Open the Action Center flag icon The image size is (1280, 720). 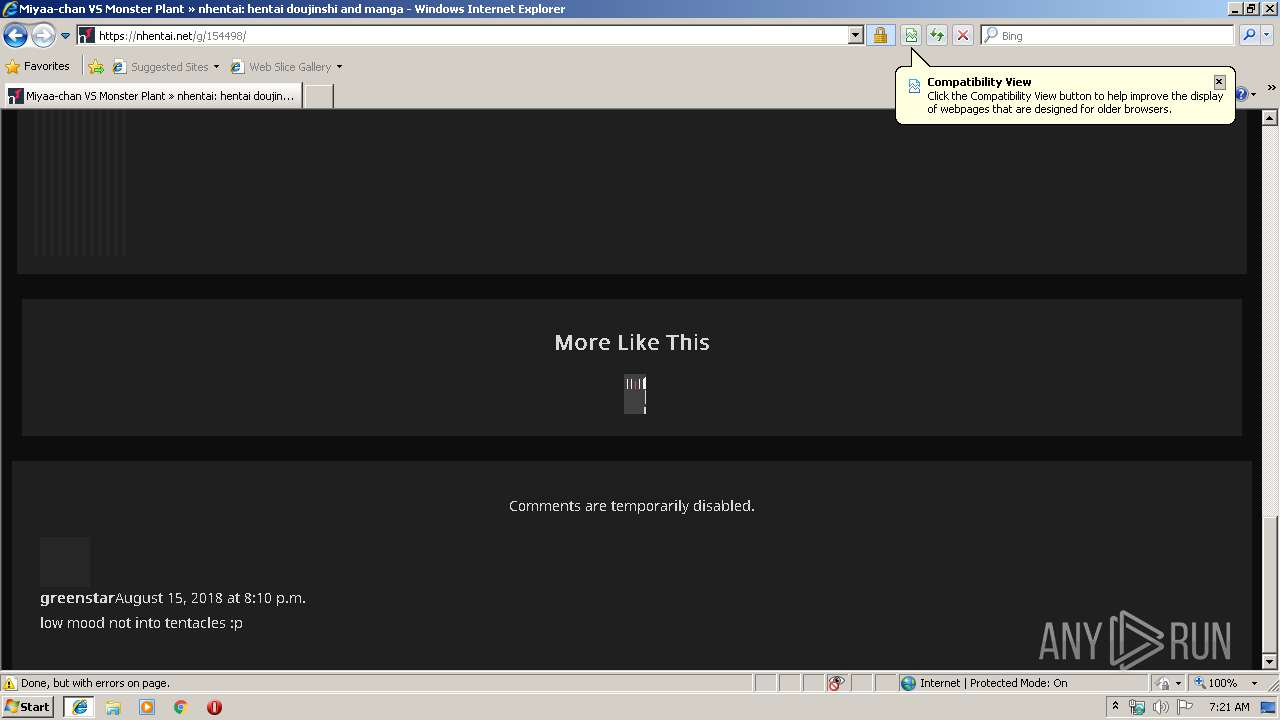tap(1185, 707)
